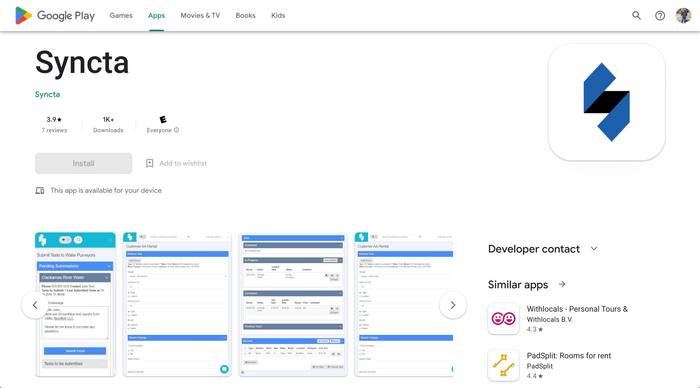Click the Install button

(83, 163)
